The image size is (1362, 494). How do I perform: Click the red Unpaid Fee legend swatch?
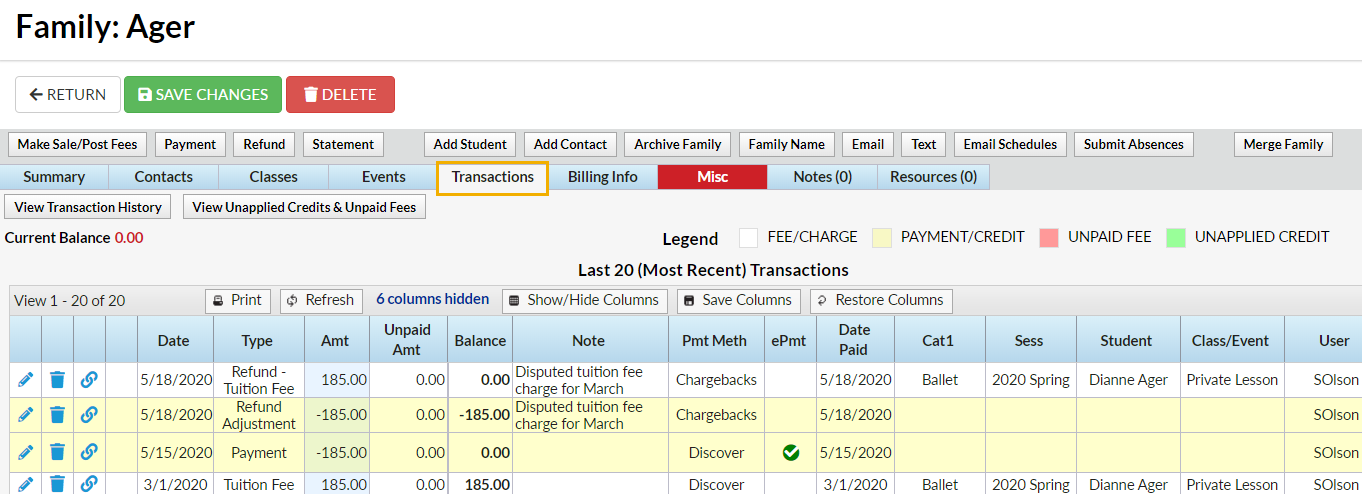pyautogui.click(x=1049, y=237)
